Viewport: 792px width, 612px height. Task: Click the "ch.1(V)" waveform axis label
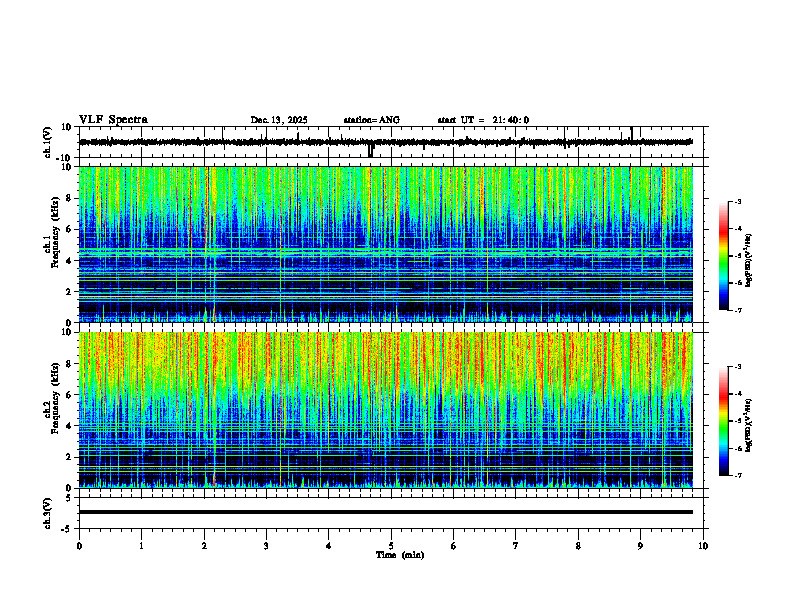pos(47,142)
